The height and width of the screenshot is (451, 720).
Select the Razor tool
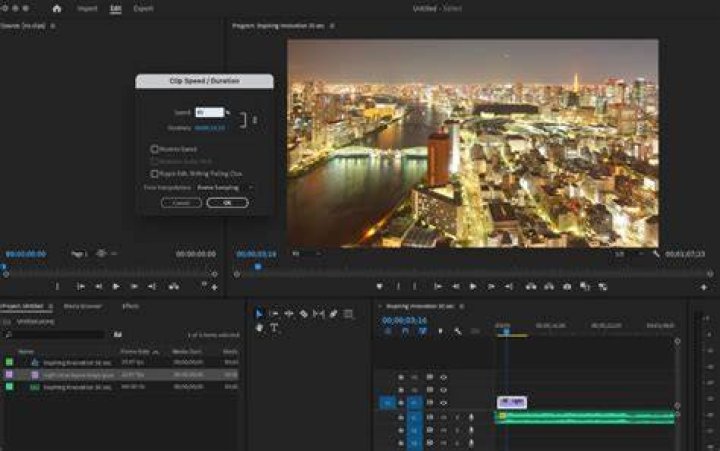304,314
